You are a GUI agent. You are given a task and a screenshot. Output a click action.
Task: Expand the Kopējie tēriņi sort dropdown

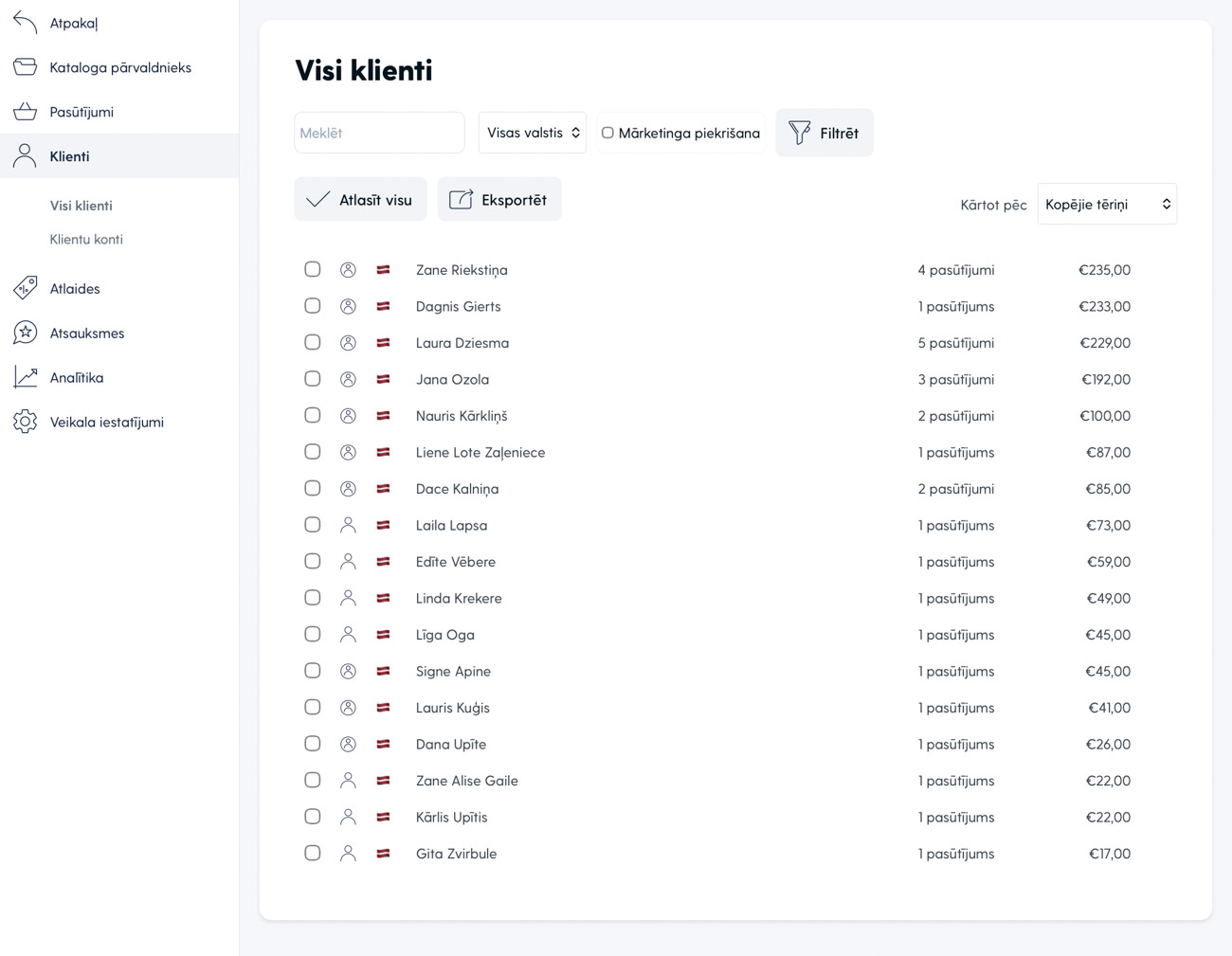click(x=1106, y=204)
